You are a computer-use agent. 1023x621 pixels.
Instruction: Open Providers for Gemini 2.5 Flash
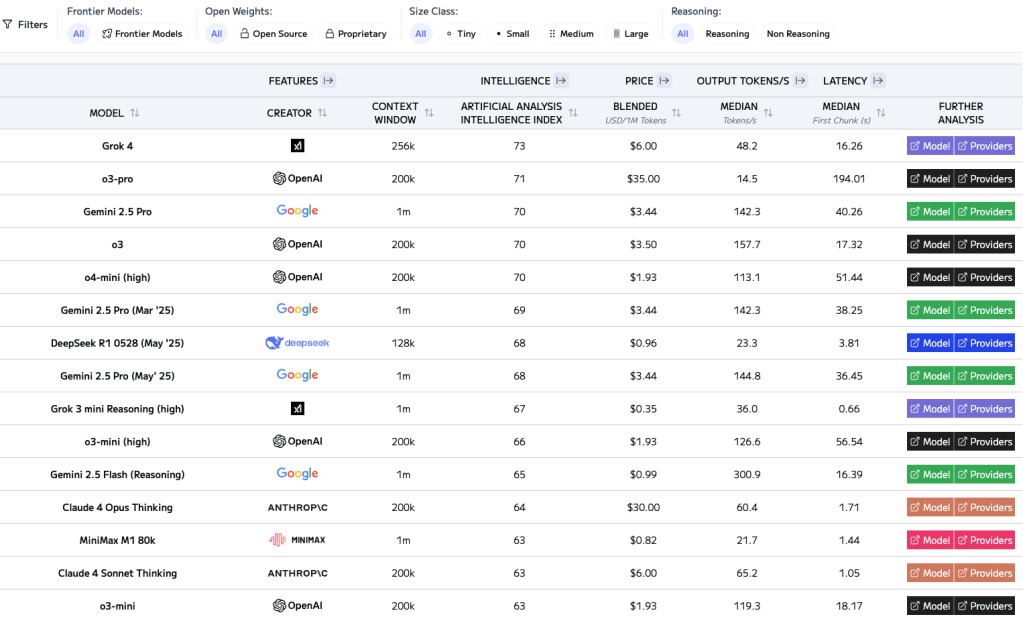(x=984, y=474)
